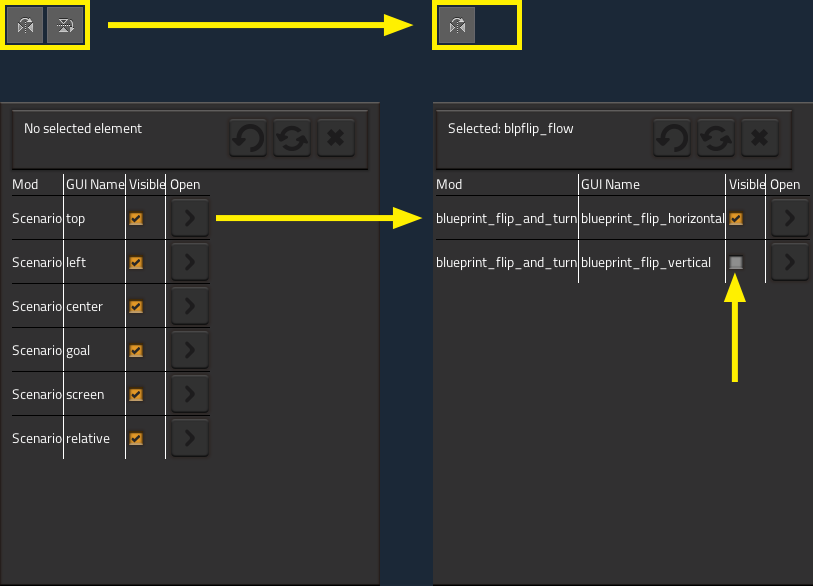The image size is (813, 586).
Task: Open the 'goal' GUI element
Action: click(189, 351)
